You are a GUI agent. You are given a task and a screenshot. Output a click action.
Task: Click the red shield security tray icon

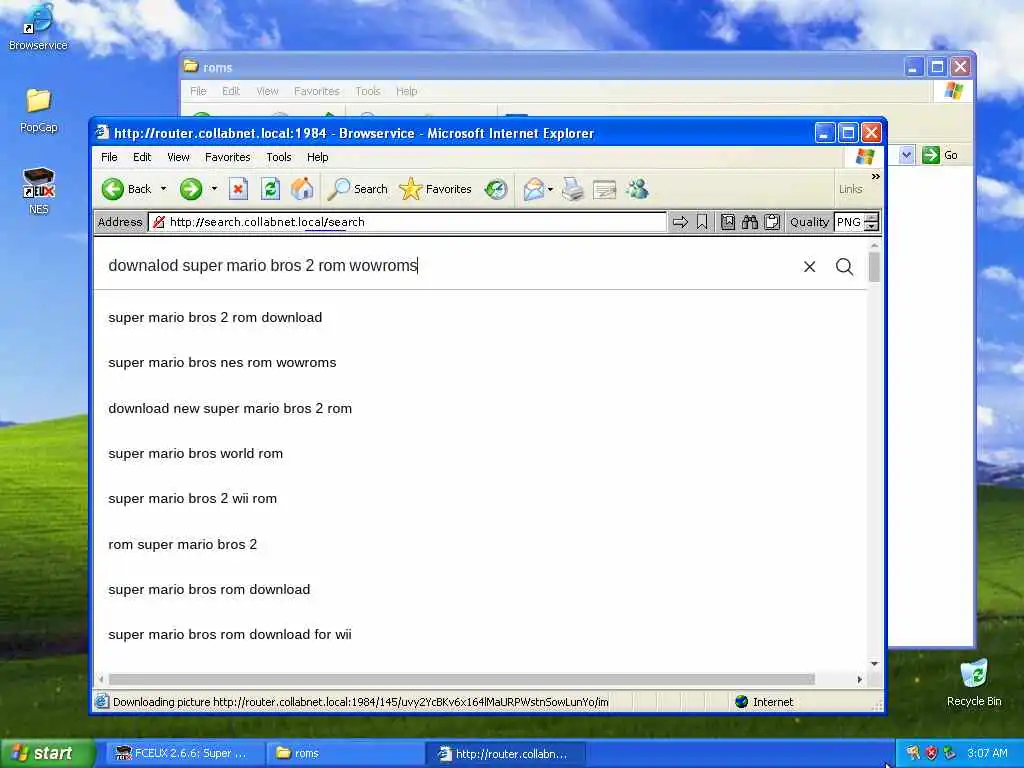pos(931,753)
